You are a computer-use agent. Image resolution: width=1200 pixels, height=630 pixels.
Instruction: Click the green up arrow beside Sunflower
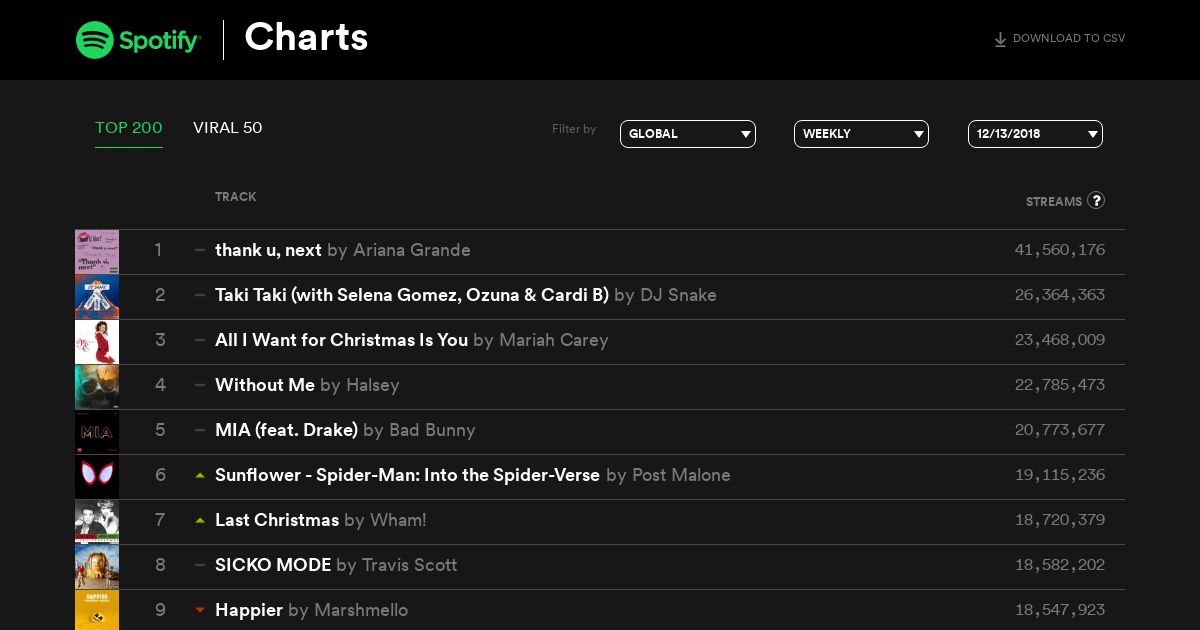point(200,475)
